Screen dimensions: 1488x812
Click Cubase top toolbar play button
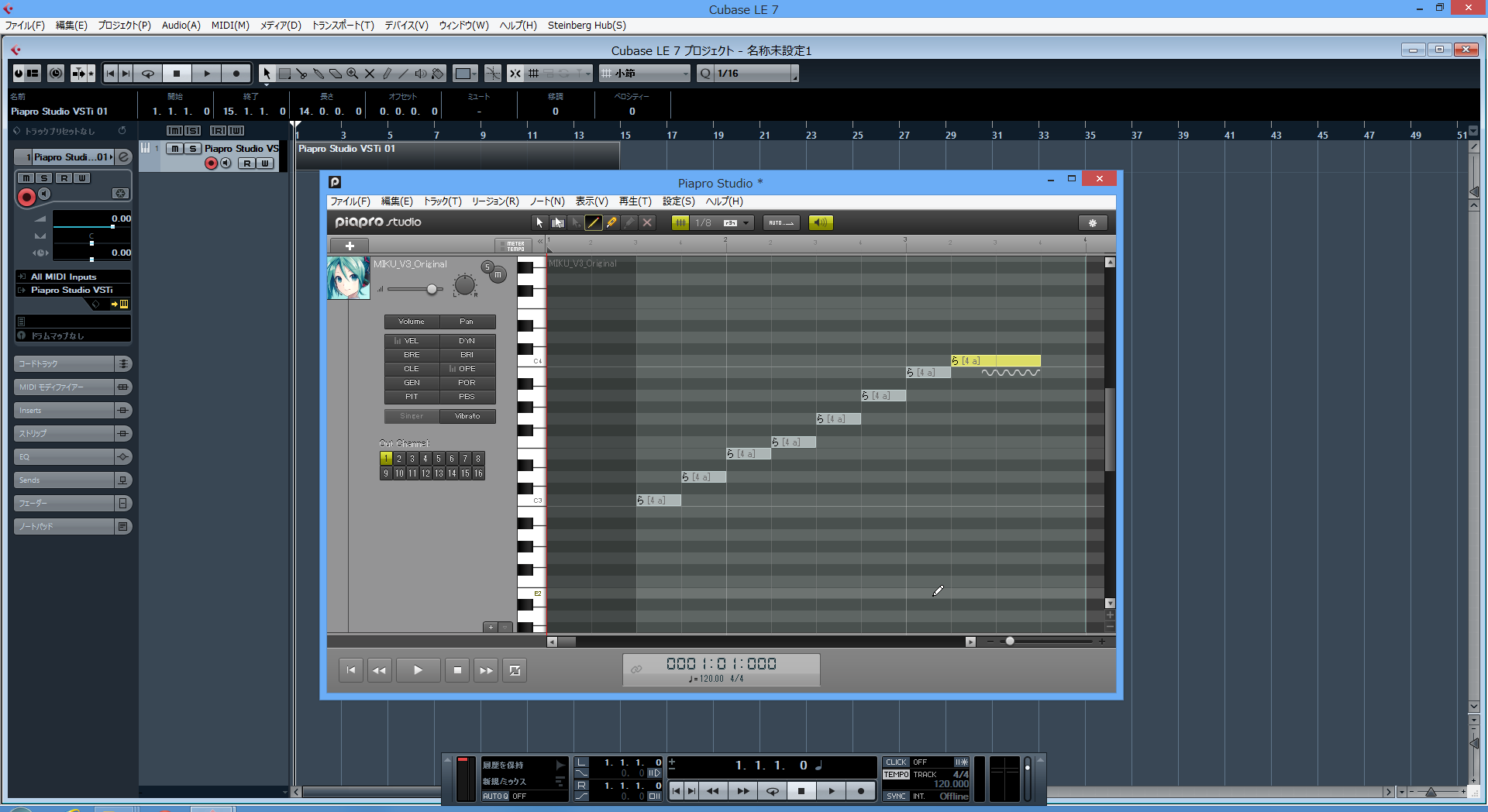pos(207,74)
